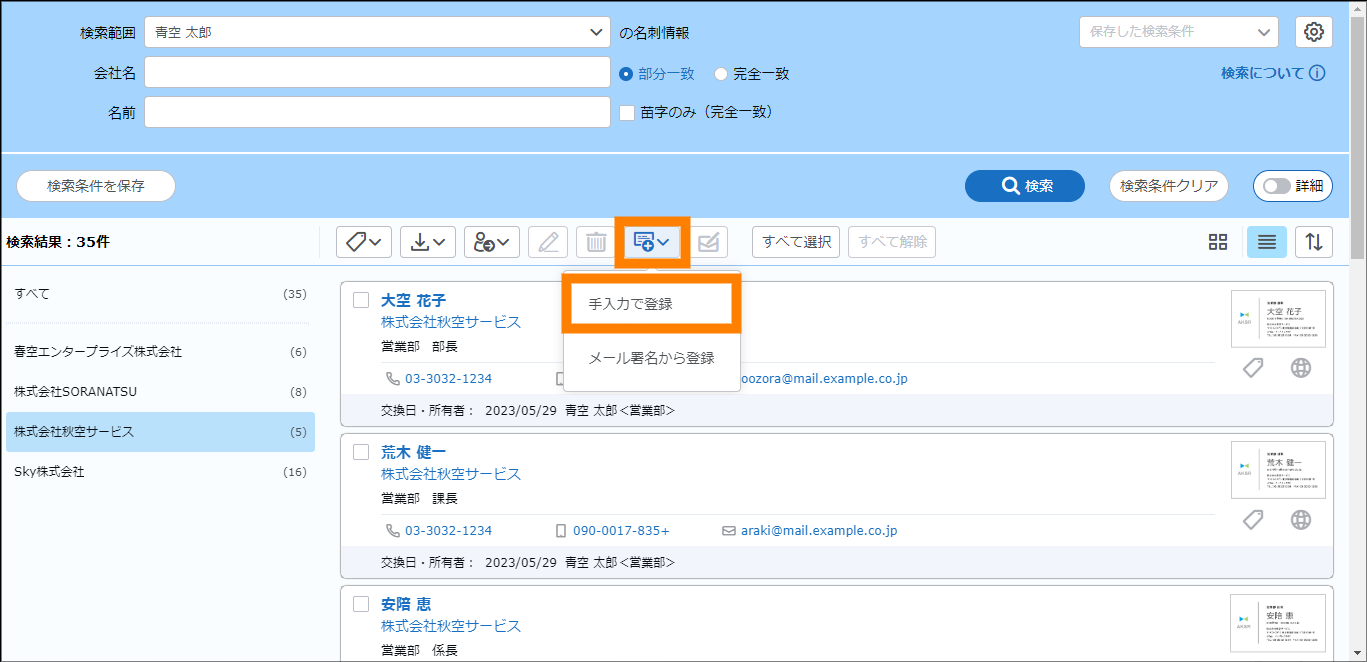Expand the 検索範囲 dropdown showing 青空 太郎
This screenshot has height=662, width=1367.
tap(377, 32)
